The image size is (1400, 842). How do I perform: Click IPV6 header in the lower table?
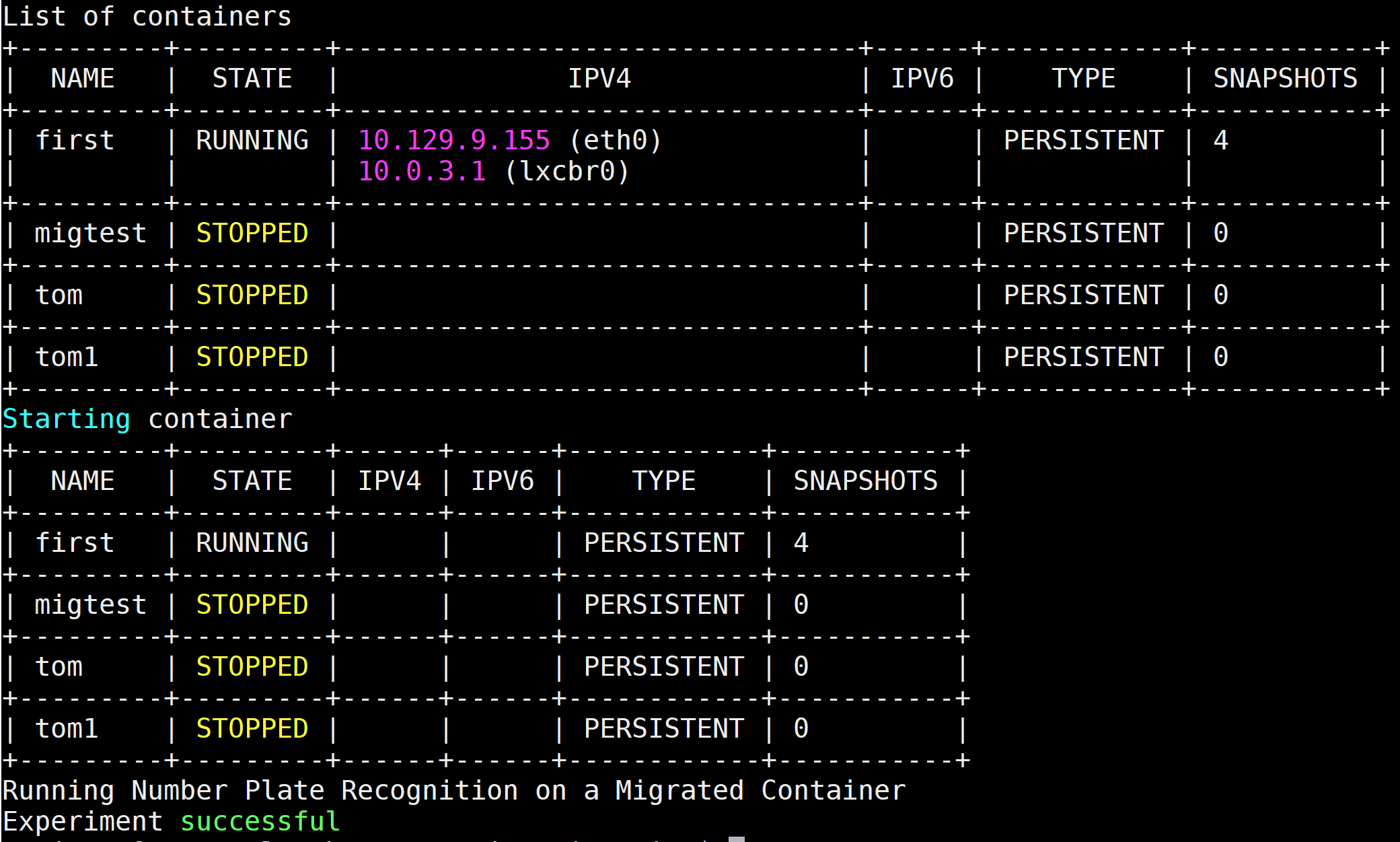coord(502,481)
